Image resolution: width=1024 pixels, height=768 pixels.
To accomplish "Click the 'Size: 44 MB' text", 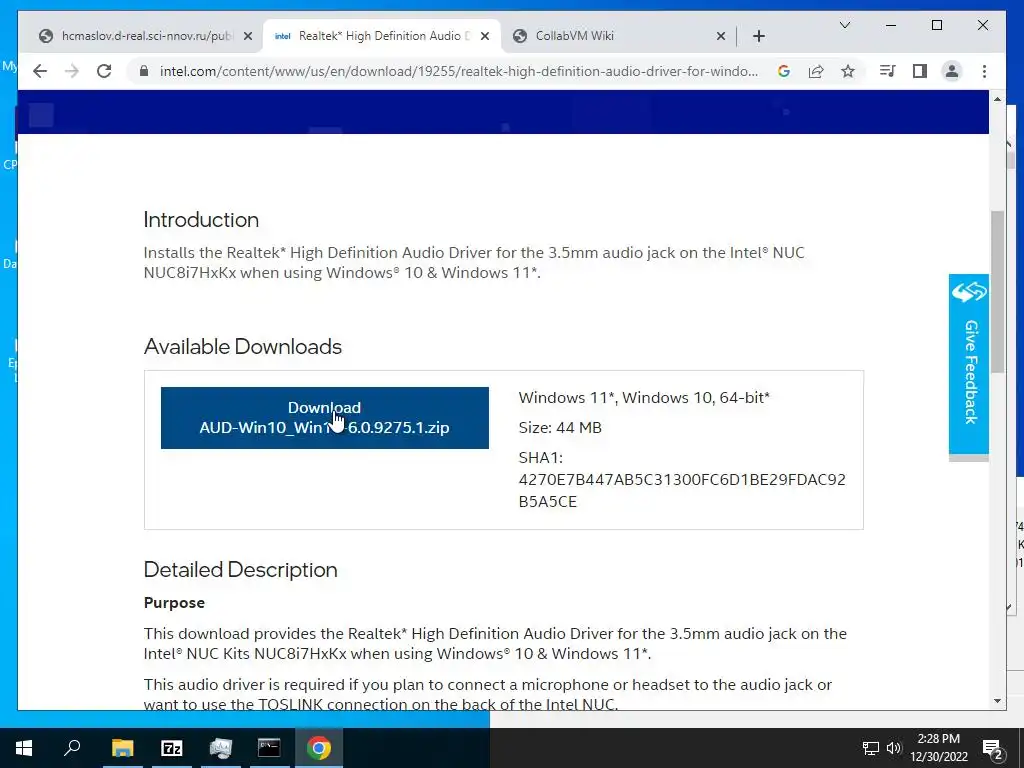I will [x=560, y=428].
